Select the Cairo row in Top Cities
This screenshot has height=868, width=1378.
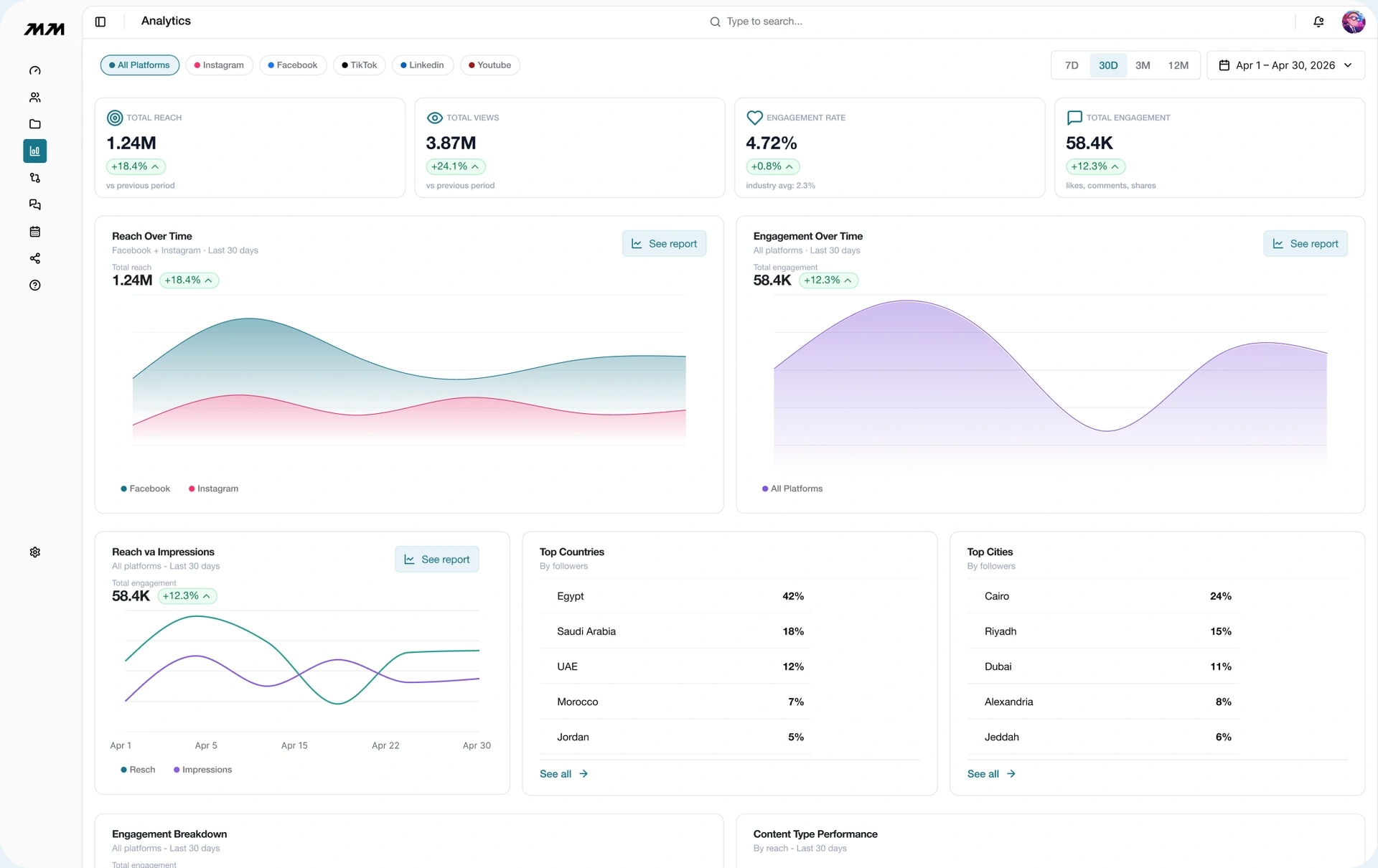1103,596
